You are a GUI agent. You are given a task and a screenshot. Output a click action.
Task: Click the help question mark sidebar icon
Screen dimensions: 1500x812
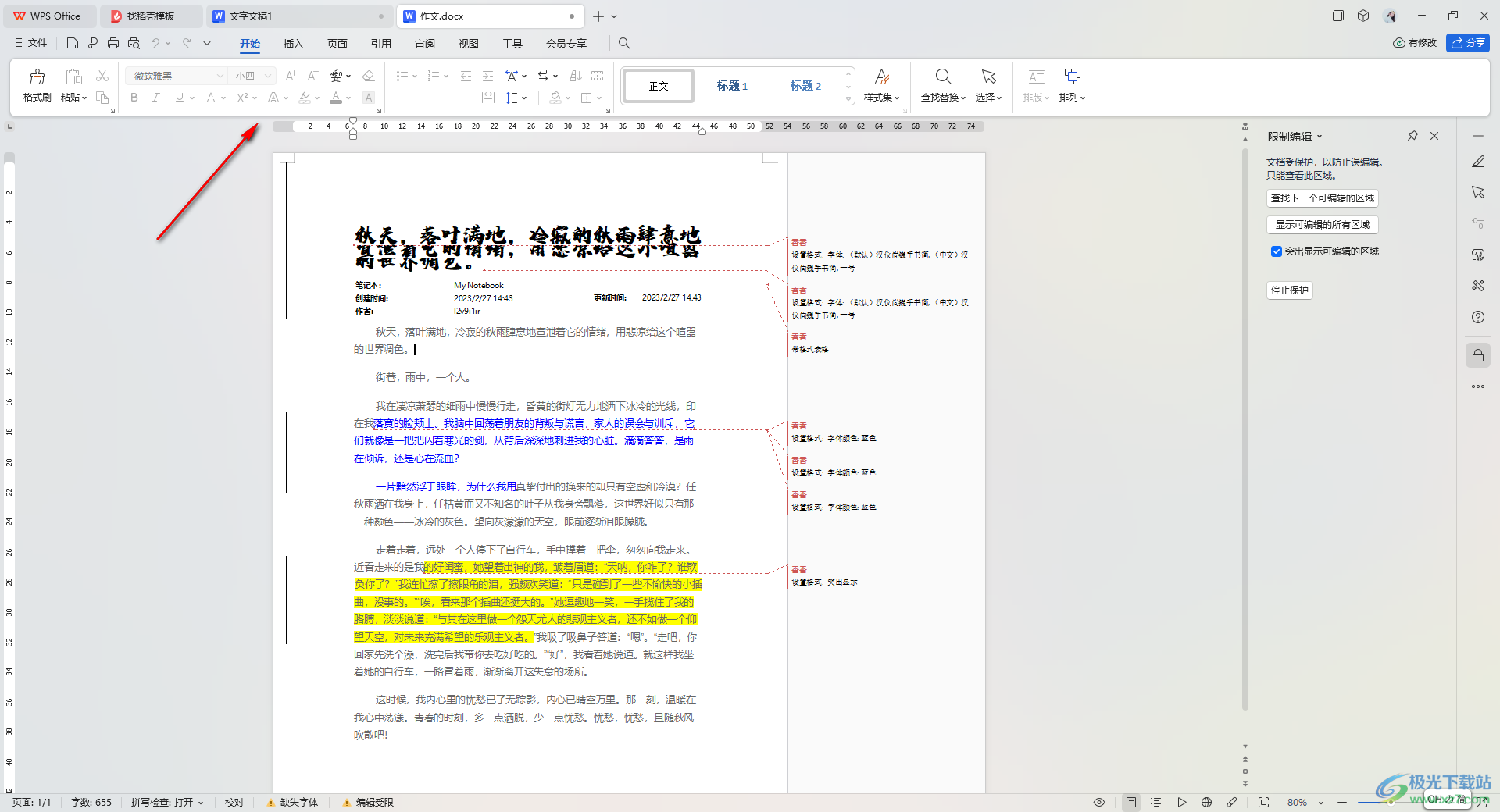click(1478, 317)
